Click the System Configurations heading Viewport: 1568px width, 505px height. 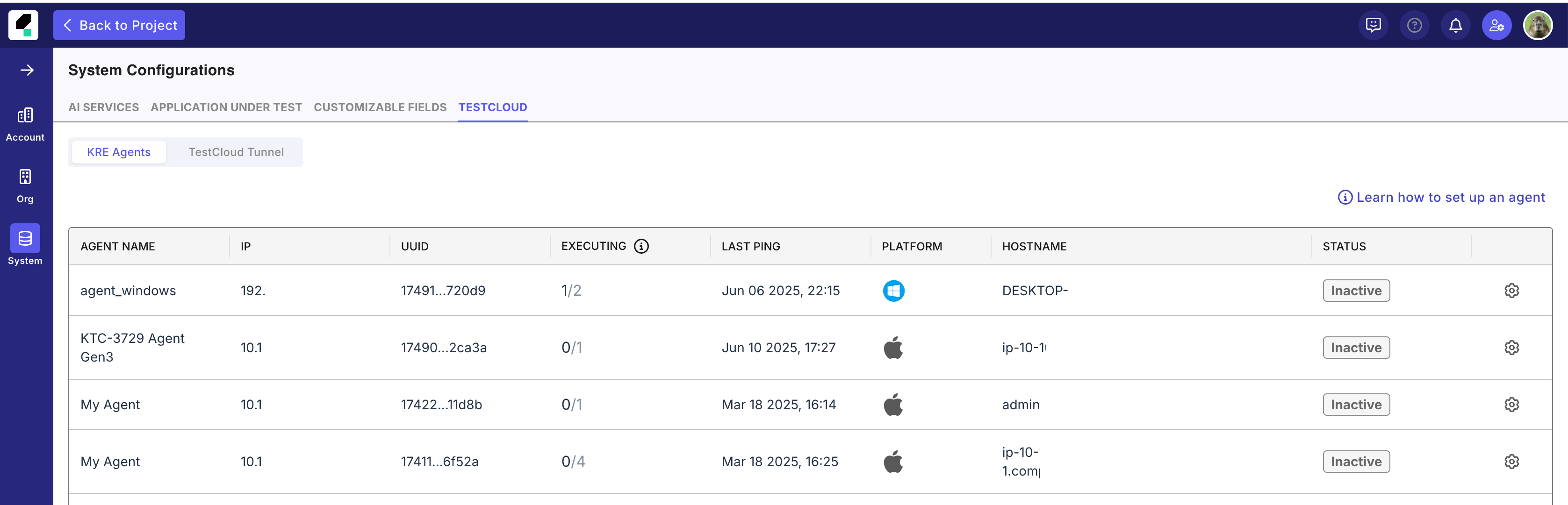coord(151,70)
